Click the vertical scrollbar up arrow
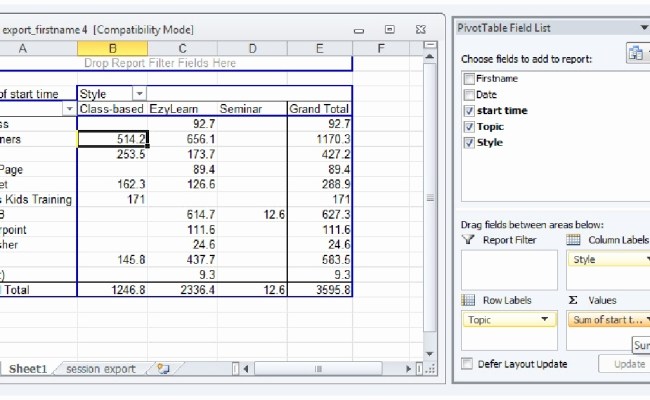 coord(430,56)
